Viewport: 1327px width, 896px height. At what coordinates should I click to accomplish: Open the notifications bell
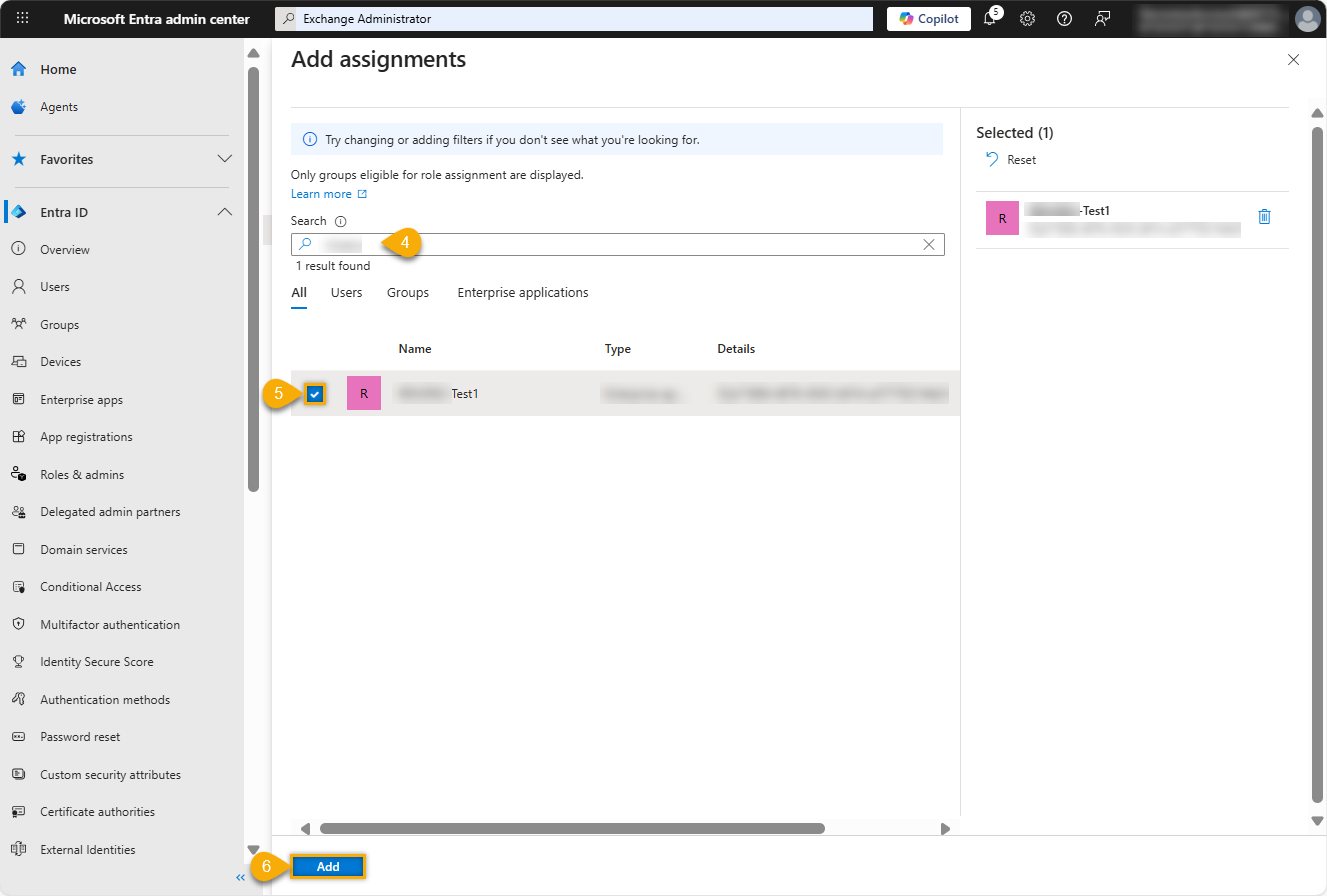click(x=990, y=18)
